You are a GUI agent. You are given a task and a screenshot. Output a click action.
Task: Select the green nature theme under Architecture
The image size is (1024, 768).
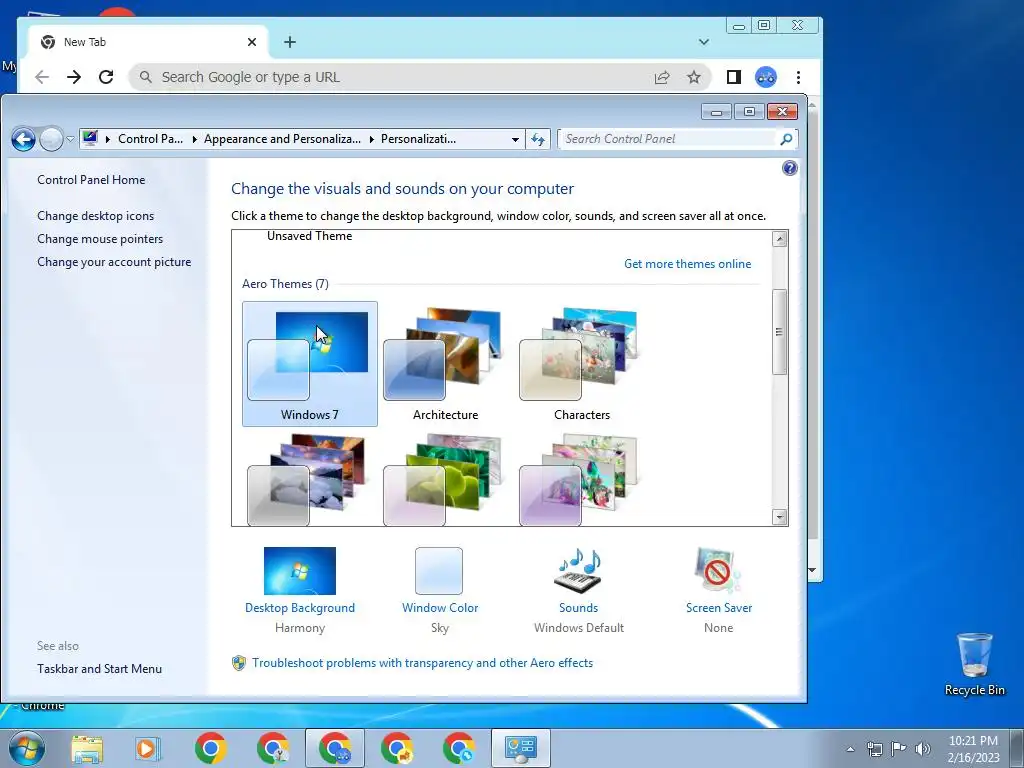pyautogui.click(x=445, y=479)
